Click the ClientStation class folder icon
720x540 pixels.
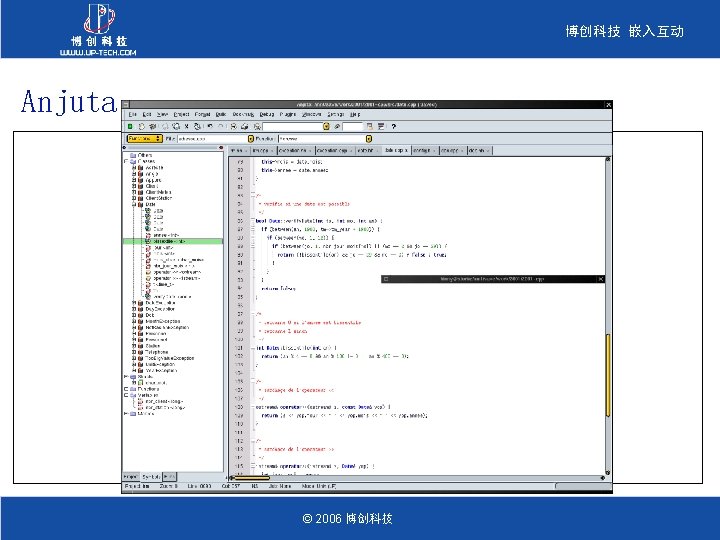click(x=141, y=198)
